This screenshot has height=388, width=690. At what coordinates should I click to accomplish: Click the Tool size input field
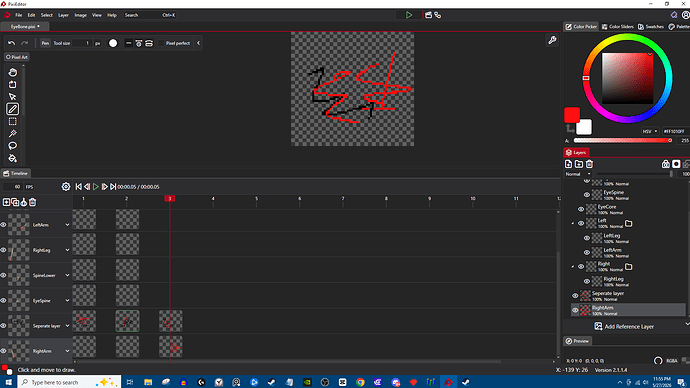coord(82,43)
